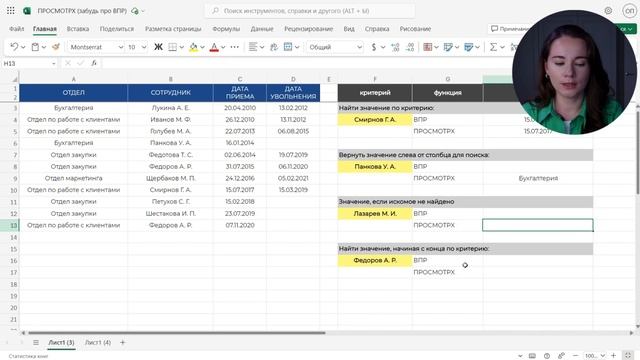Expand undo dropdown arrow
This screenshot has width=640, height=360.
pyautogui.click(x=23, y=47)
